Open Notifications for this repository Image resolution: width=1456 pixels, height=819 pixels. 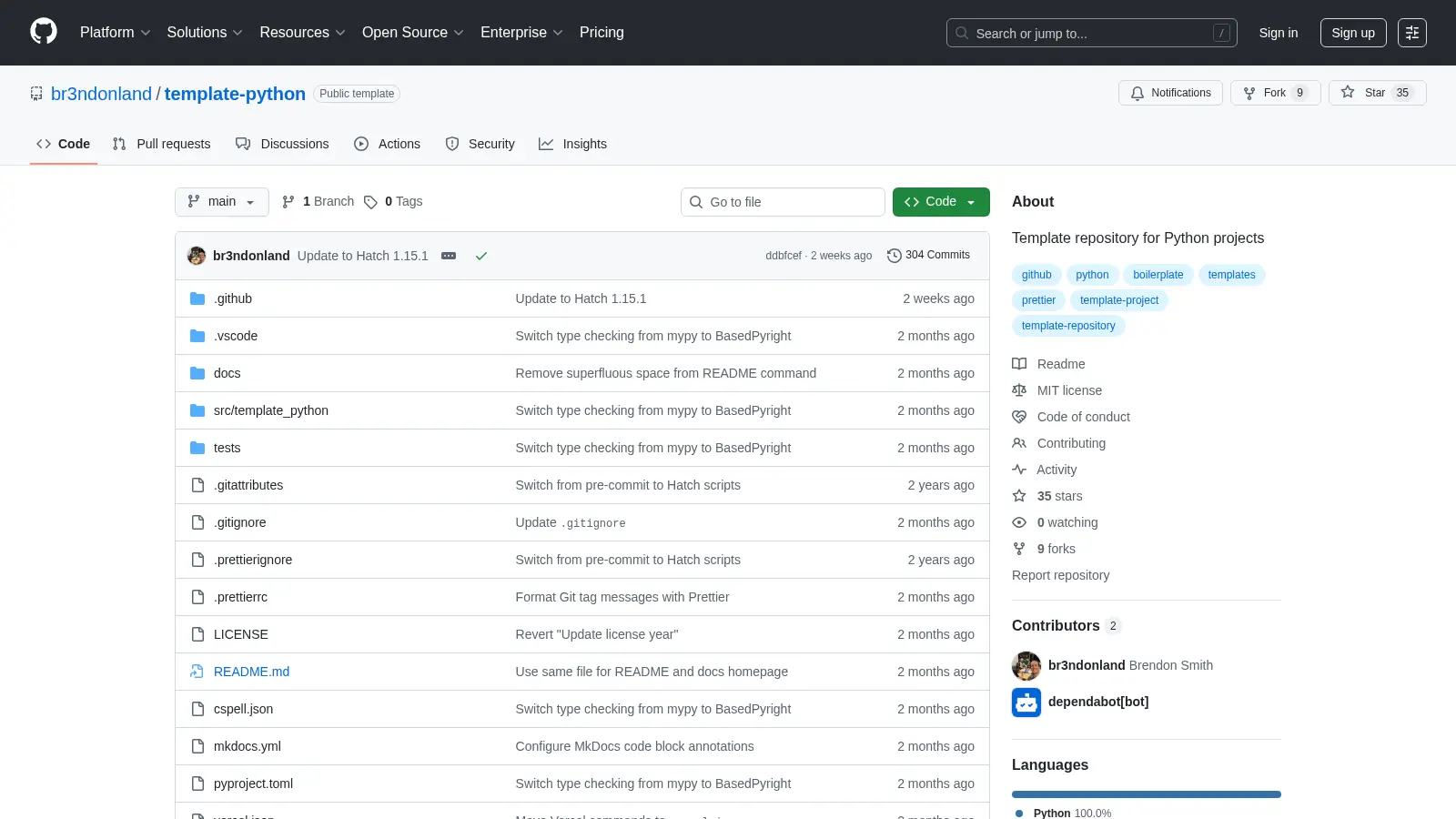coord(1170,93)
